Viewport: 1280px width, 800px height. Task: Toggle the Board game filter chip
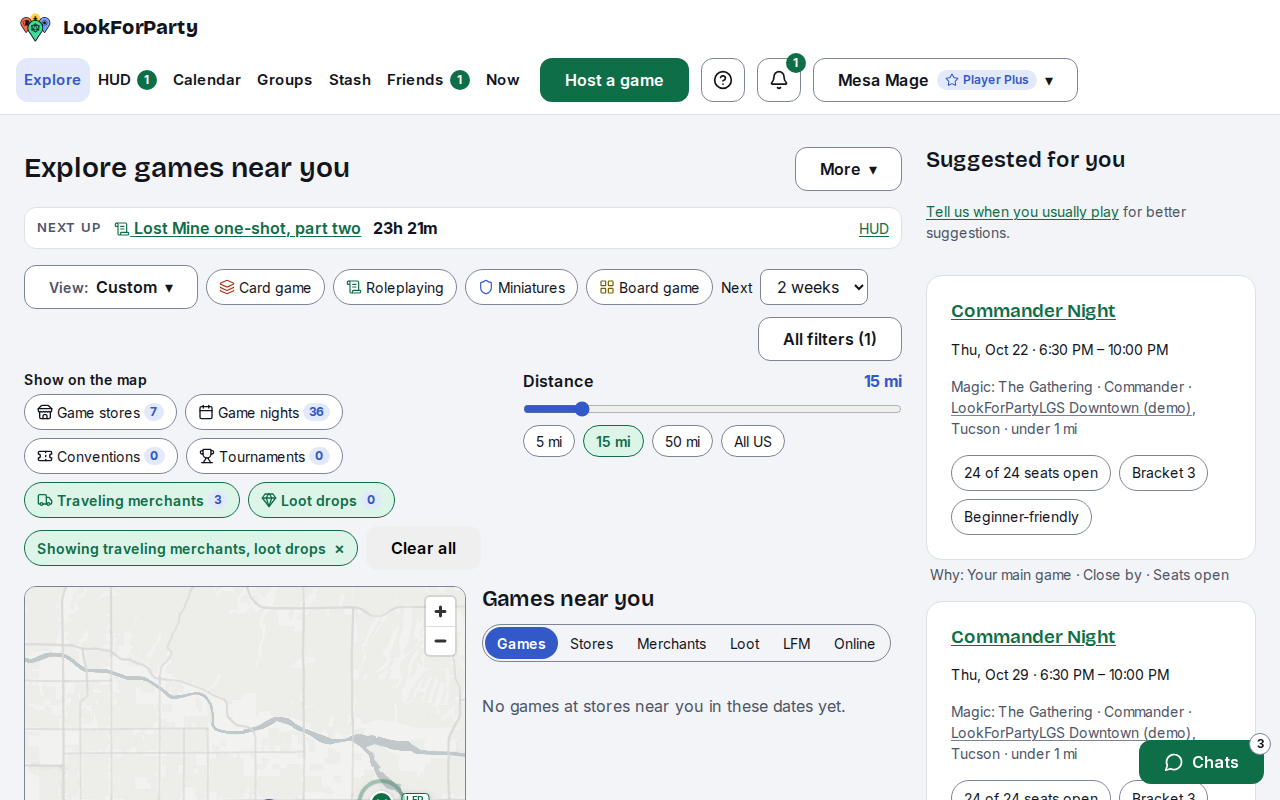point(649,287)
